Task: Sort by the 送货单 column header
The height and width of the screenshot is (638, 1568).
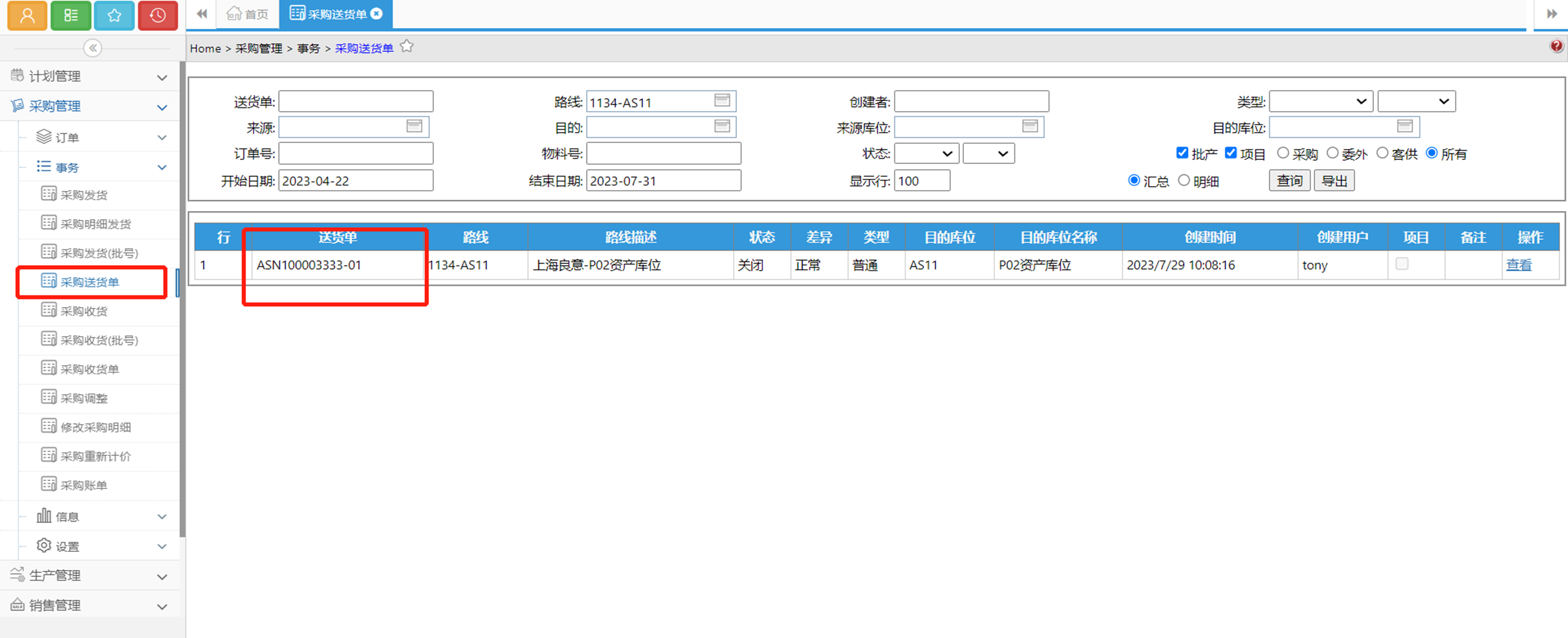Action: coord(338,237)
